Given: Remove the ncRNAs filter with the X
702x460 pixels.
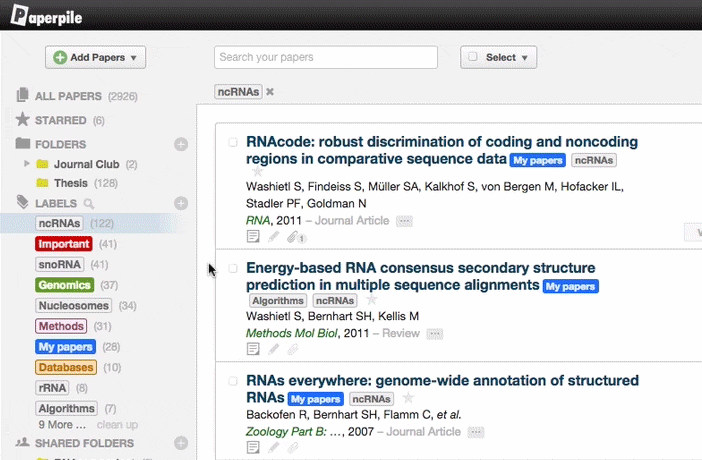Looking at the screenshot, I should (270, 92).
